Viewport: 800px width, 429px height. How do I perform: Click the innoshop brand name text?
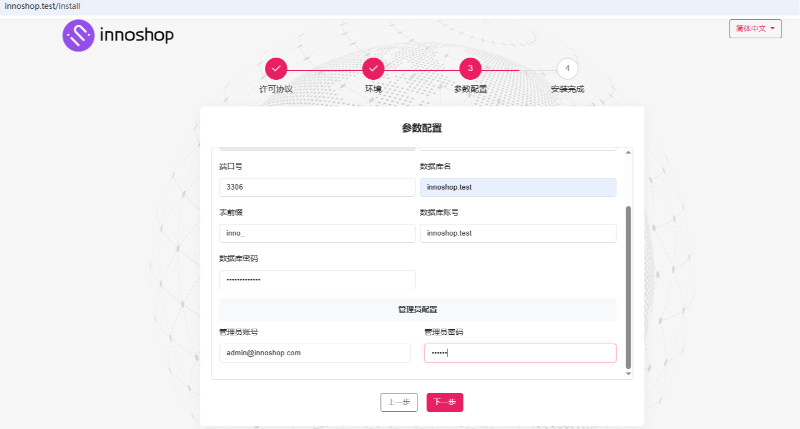[x=137, y=35]
